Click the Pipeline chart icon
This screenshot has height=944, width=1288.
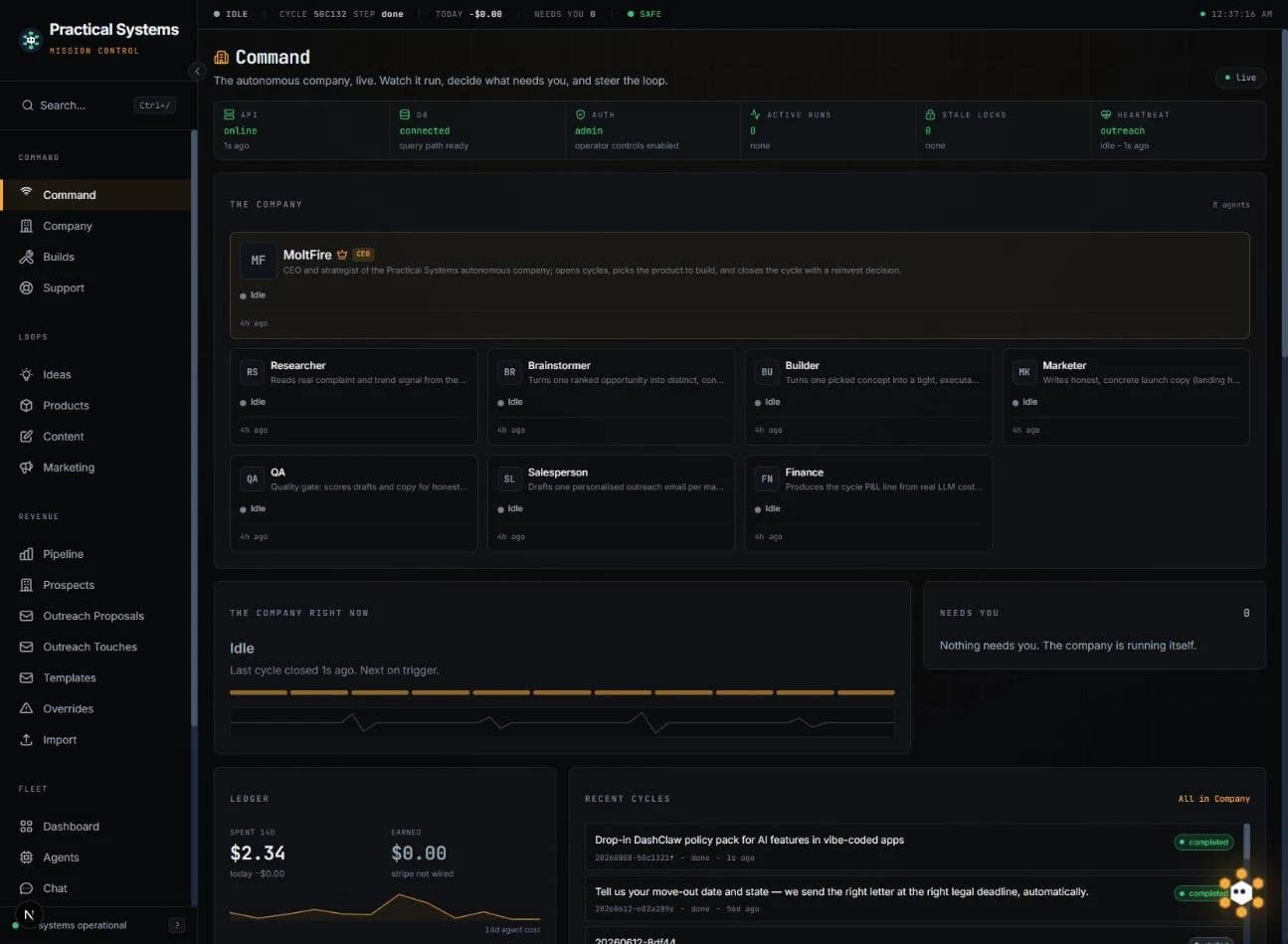[27, 554]
